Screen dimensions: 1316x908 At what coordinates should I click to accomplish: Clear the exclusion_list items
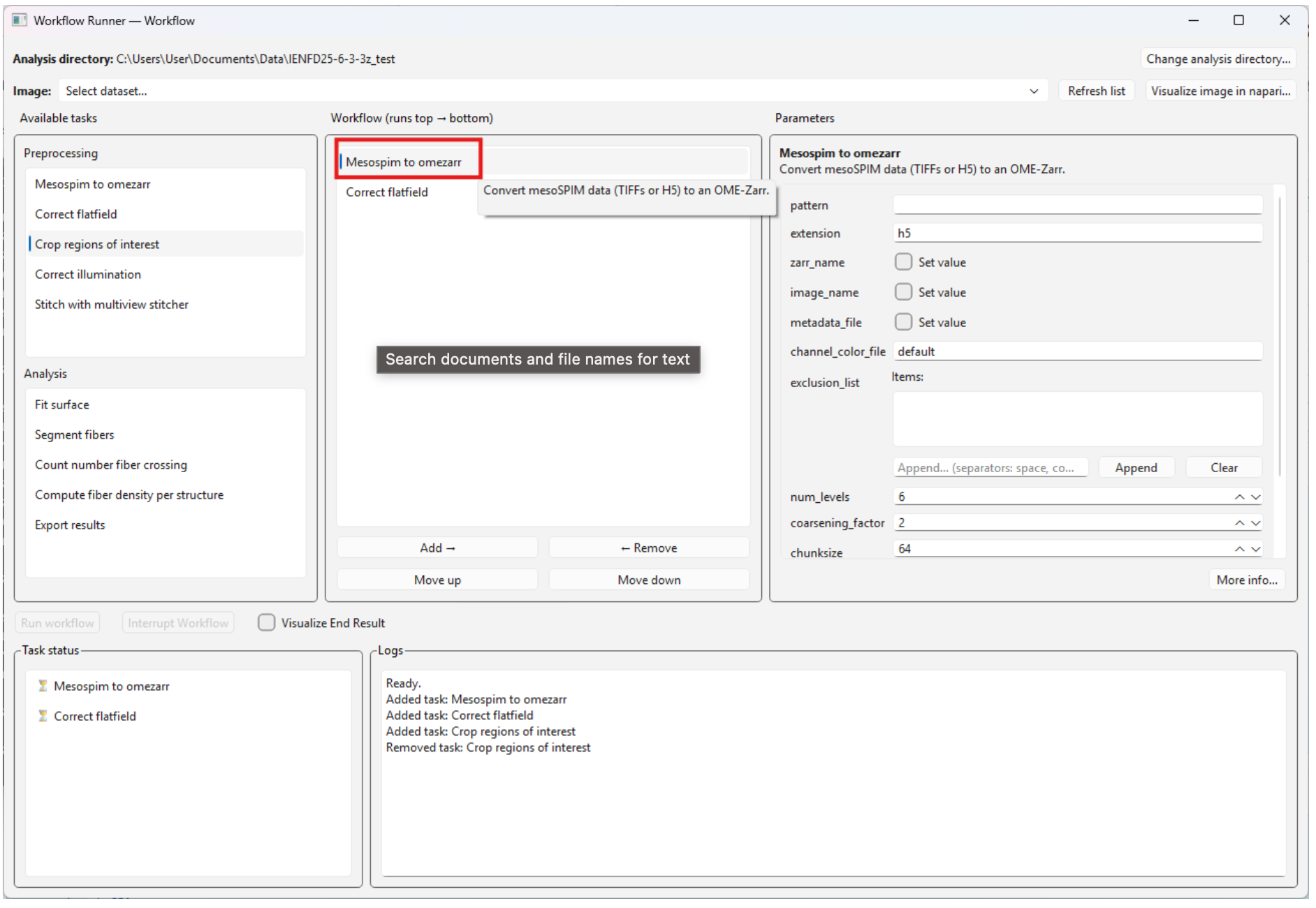click(1224, 467)
